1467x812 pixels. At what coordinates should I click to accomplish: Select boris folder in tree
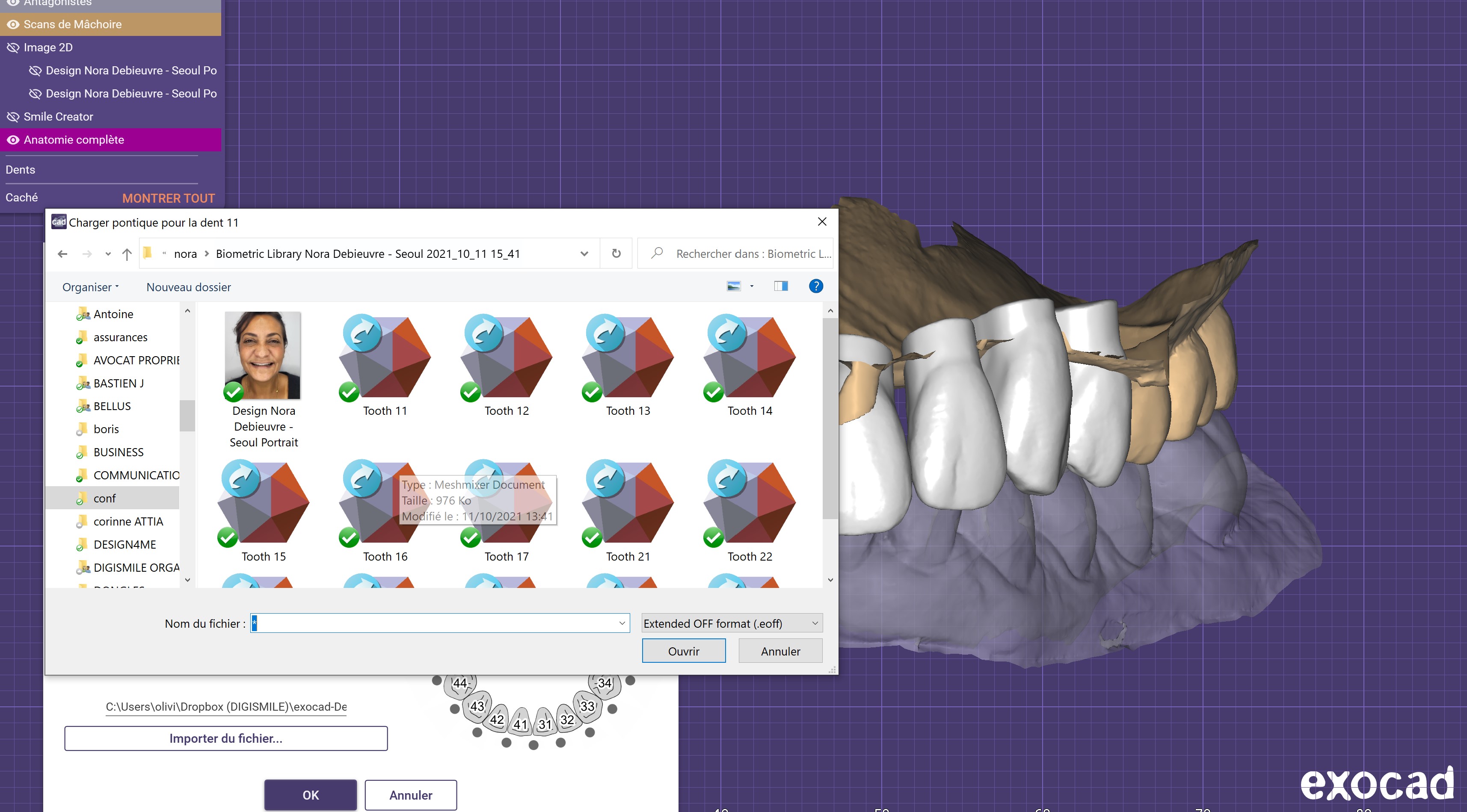[106, 429]
